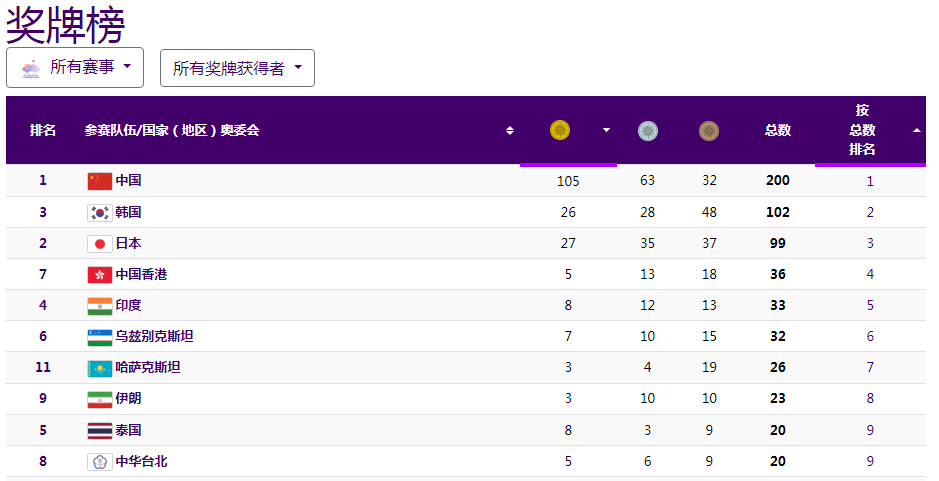Open the 中国 team link
The width and height of the screenshot is (939, 481).
(x=128, y=181)
